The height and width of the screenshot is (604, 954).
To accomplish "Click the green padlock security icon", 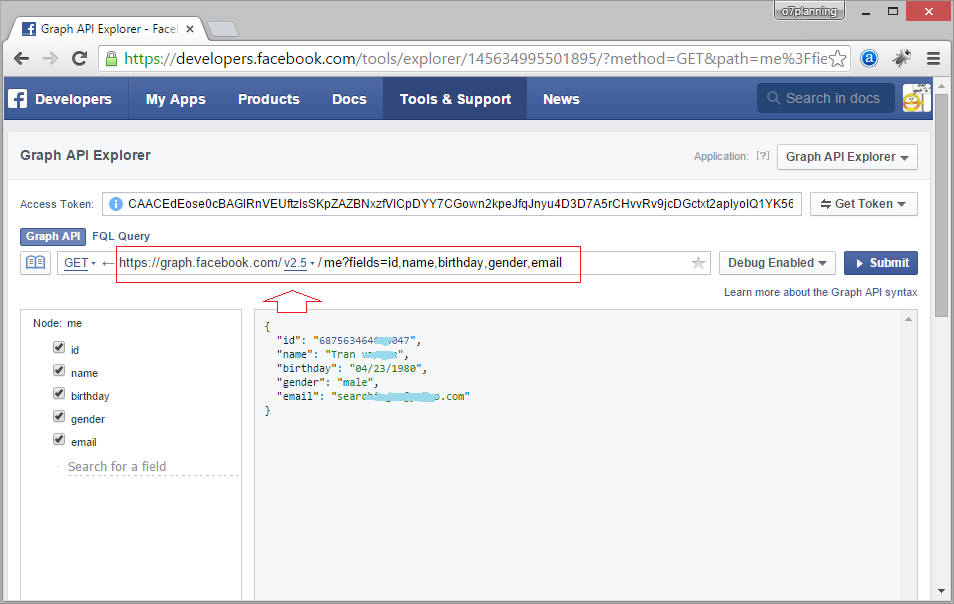I will 111,58.
